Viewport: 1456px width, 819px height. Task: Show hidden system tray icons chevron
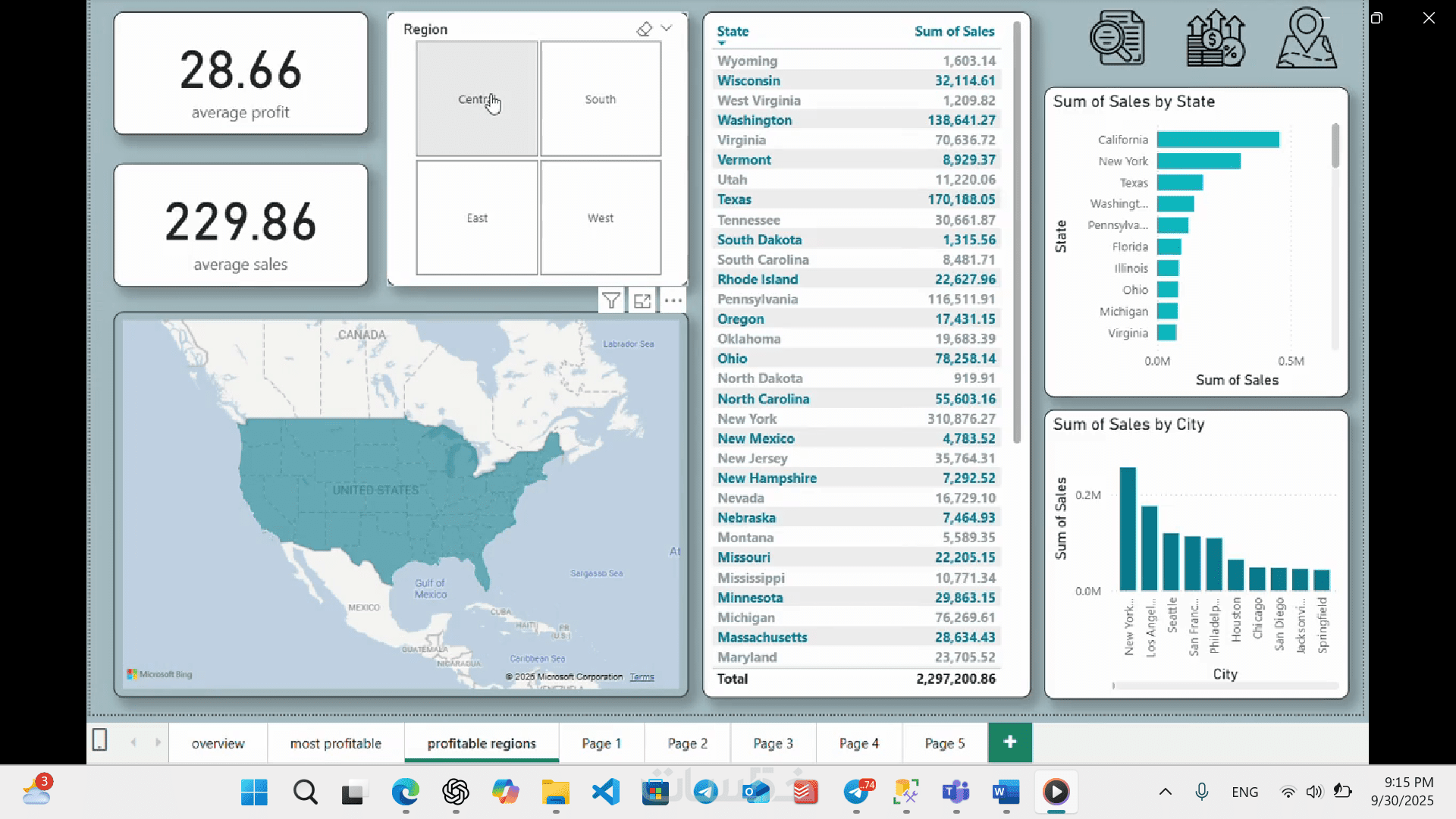[x=1166, y=792]
